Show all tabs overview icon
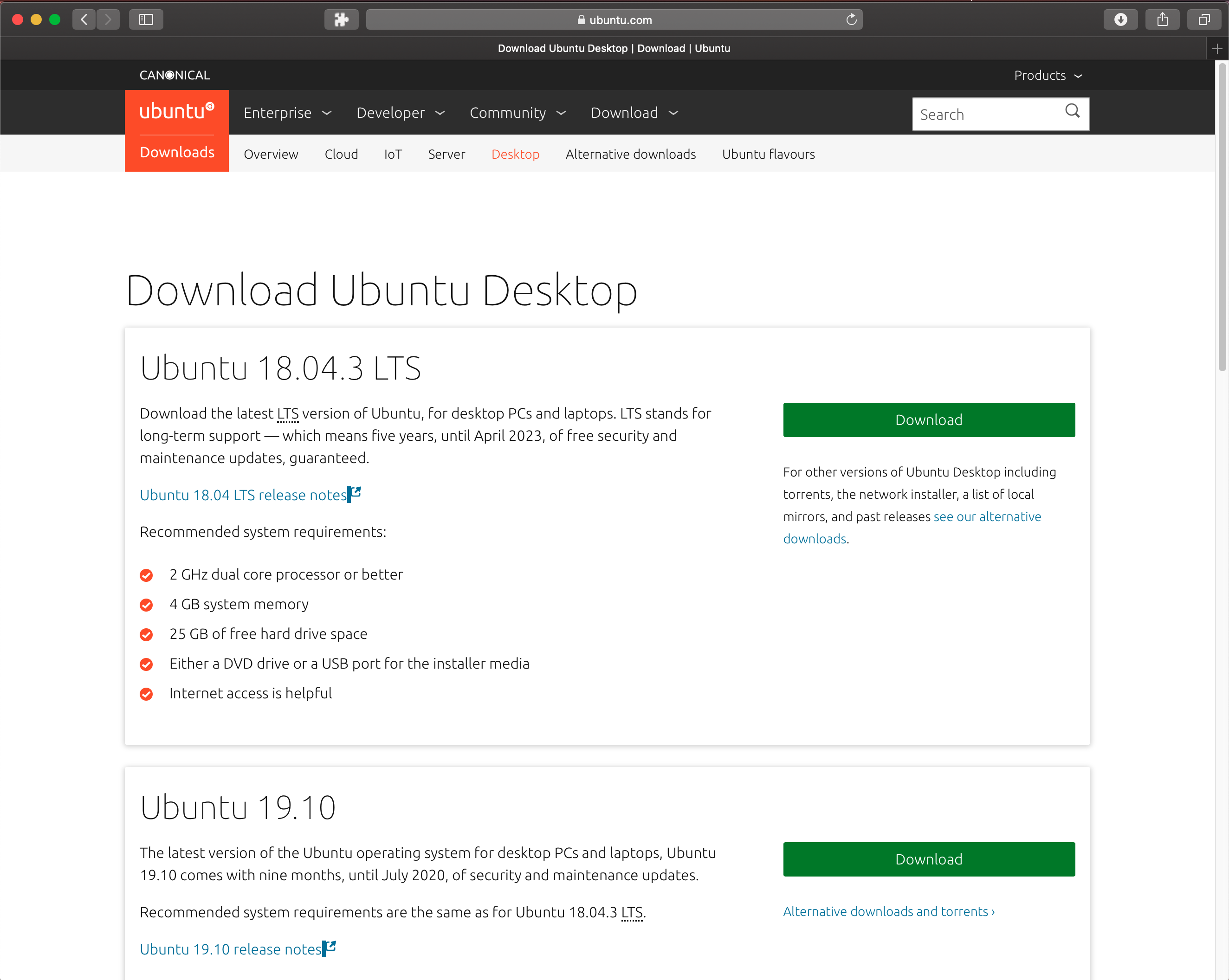This screenshot has width=1229, height=980. pos(1204,19)
